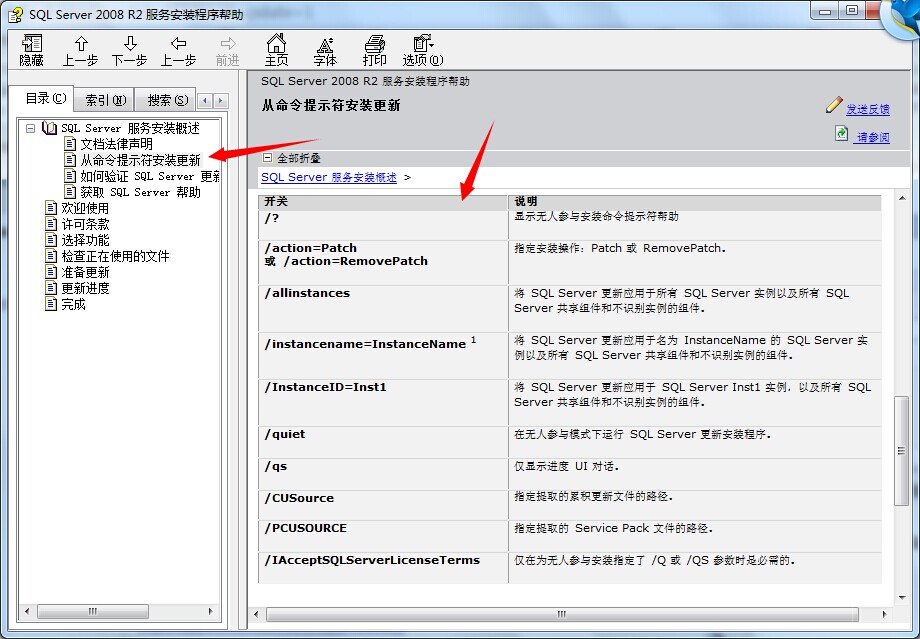This screenshot has height=639, width=920.
Task: Click tree pane horizontal scrollbar left arrow
Action: tap(27, 611)
